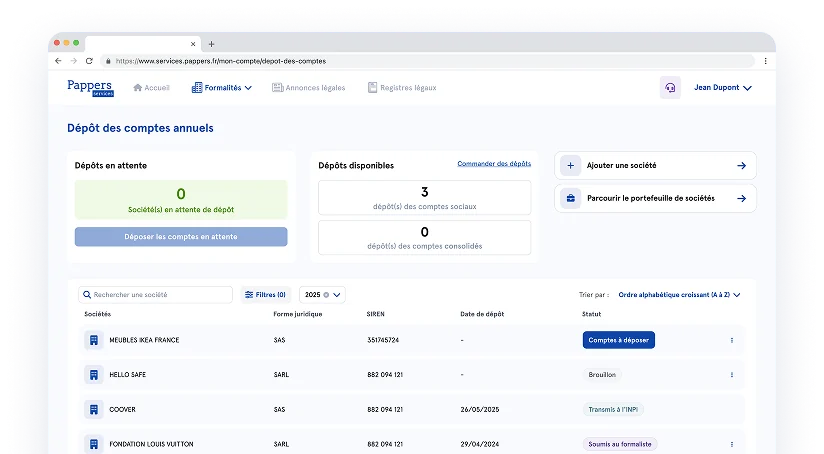Click the Formalités building icon
Image resolution: width=824 pixels, height=454 pixels.
click(197, 88)
